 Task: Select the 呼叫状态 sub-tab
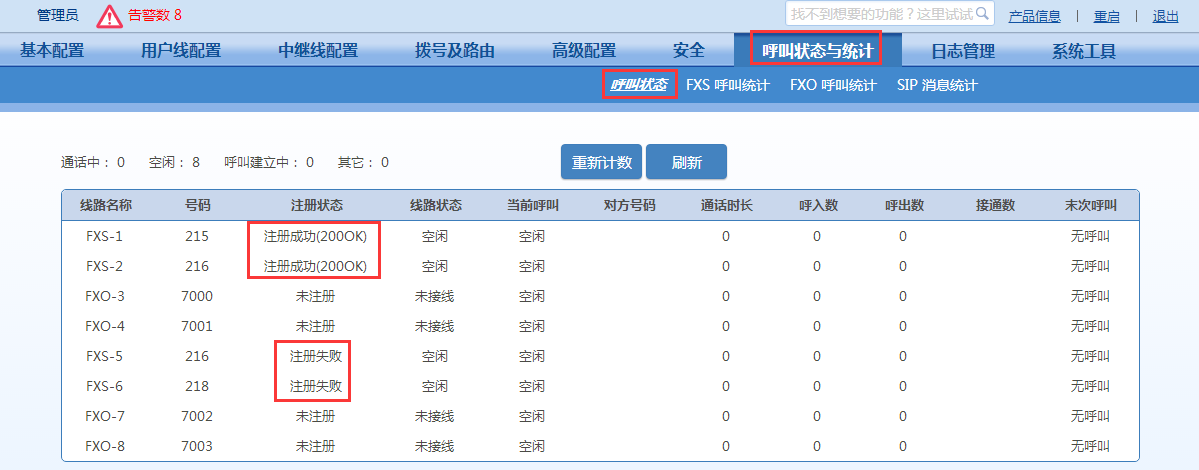pyautogui.click(x=639, y=85)
